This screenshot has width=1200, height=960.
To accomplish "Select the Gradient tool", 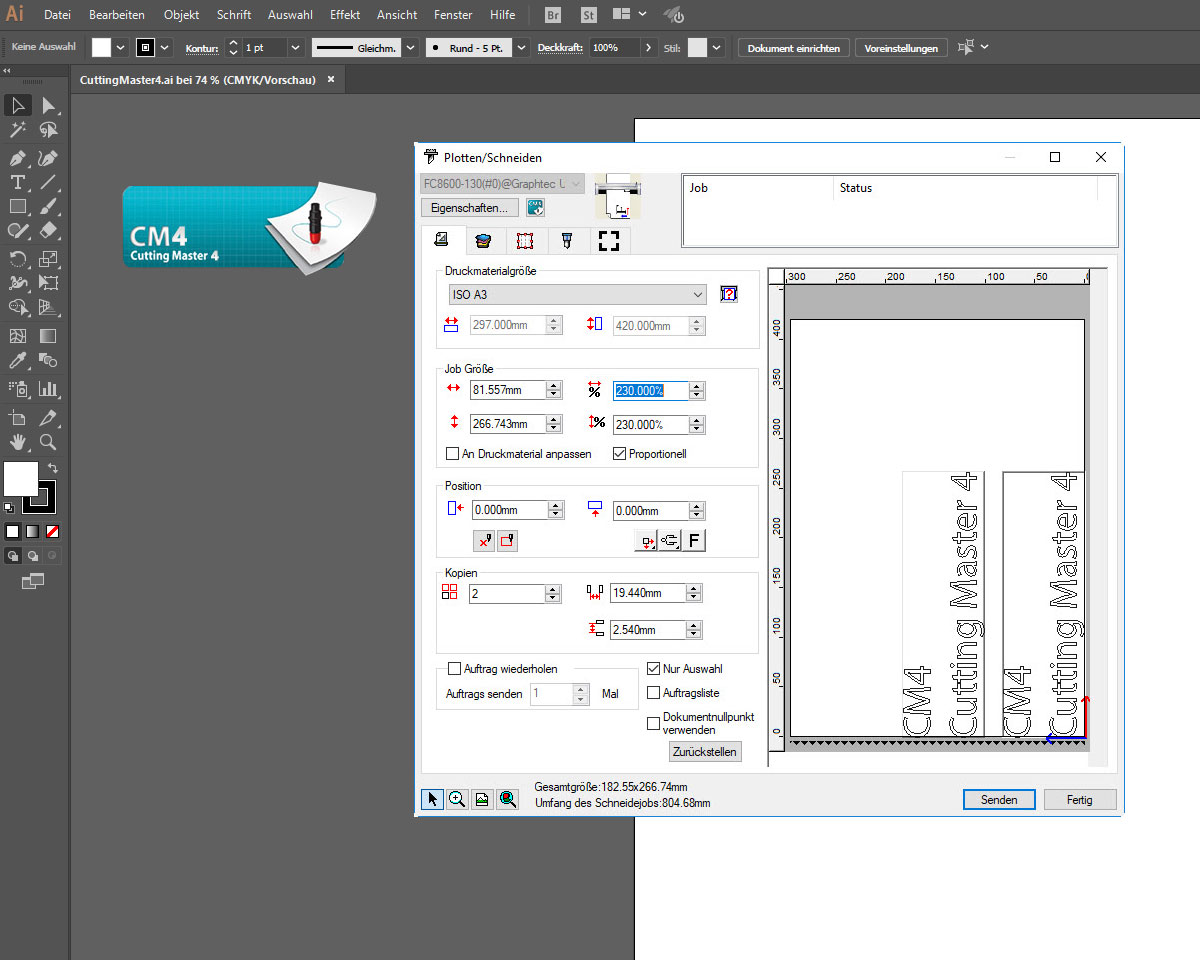I will (x=48, y=336).
